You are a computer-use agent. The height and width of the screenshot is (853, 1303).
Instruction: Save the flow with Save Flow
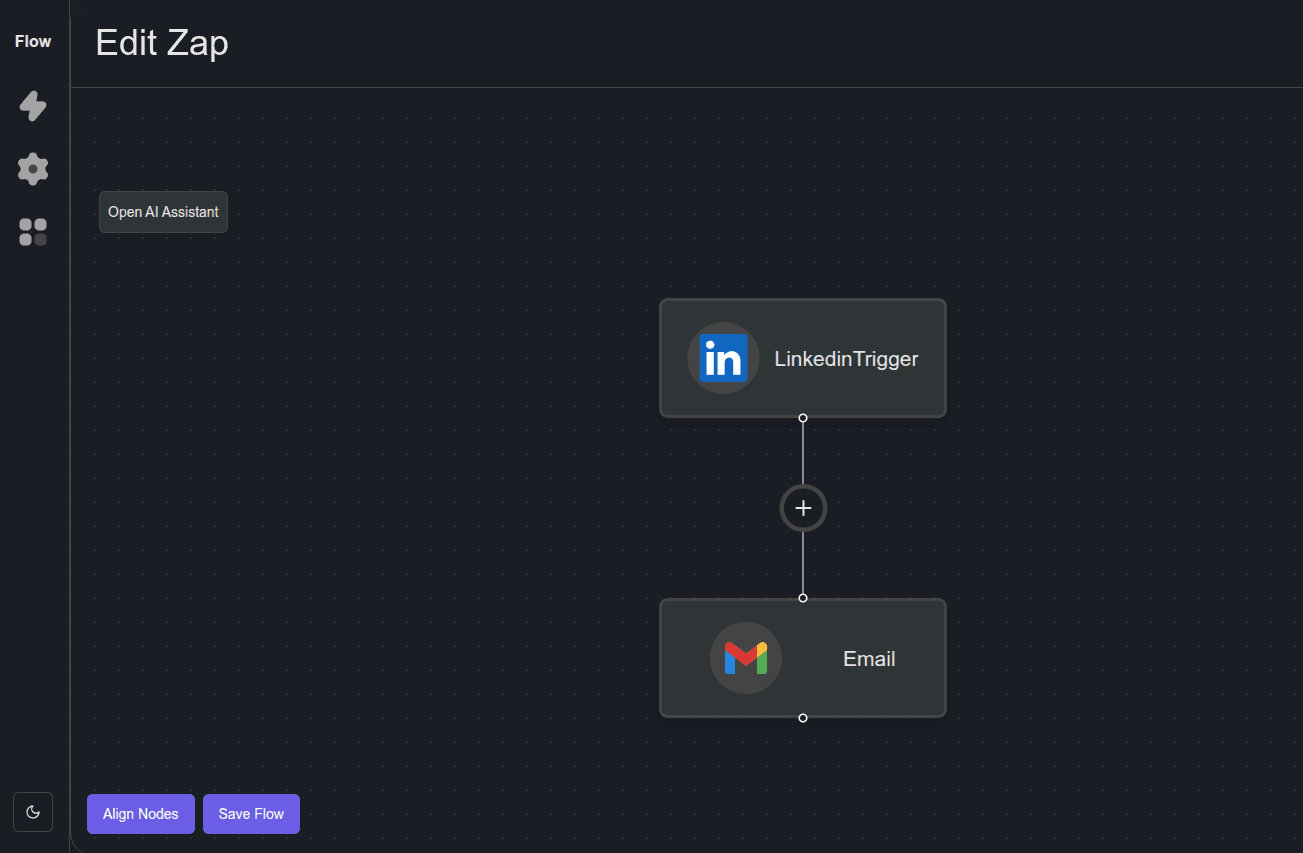coord(251,814)
